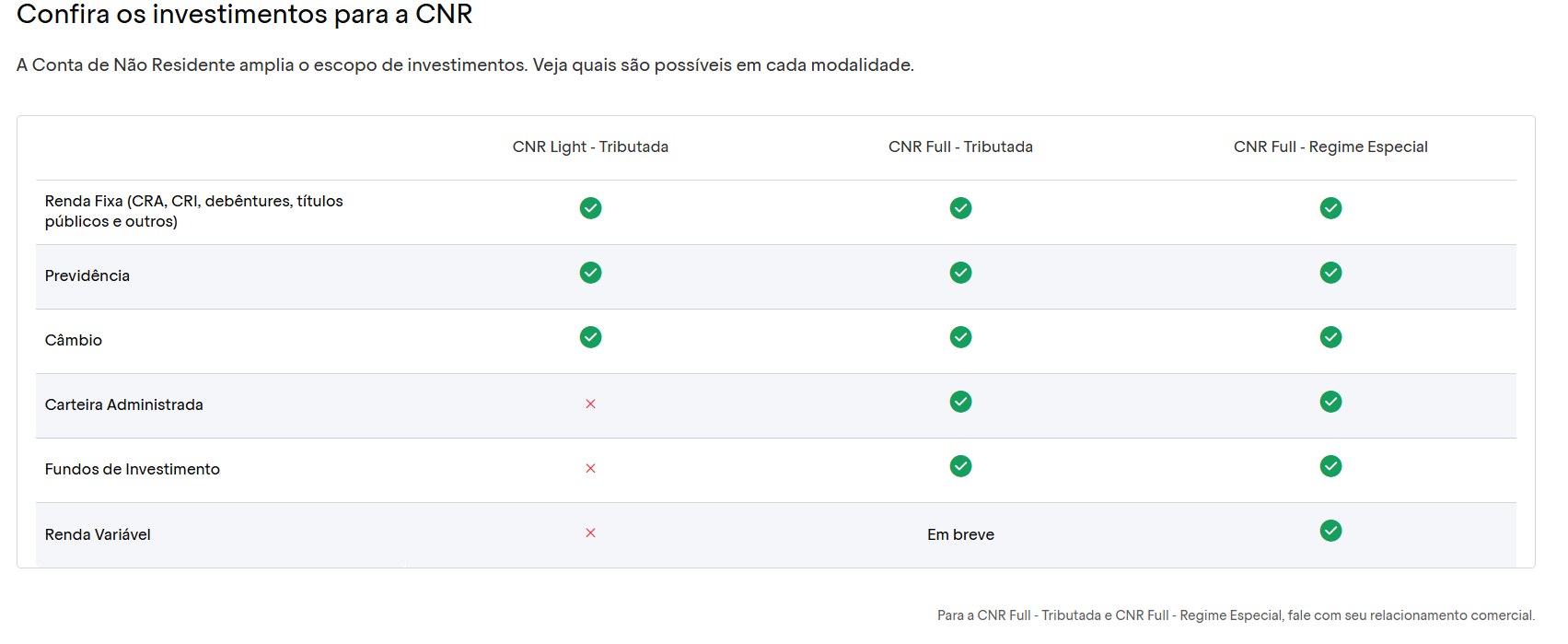Click the Previdência checkmark under CNR Full - Tributada
The image size is (1568, 644).
[960, 273]
